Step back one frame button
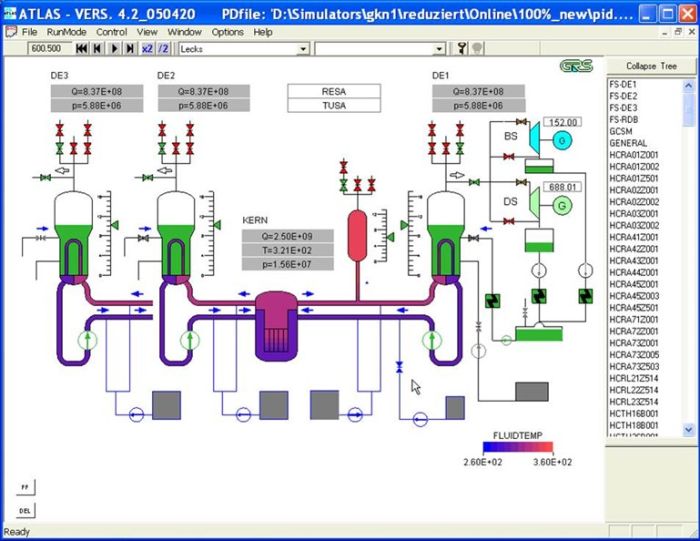 pyautogui.click(x=97, y=49)
